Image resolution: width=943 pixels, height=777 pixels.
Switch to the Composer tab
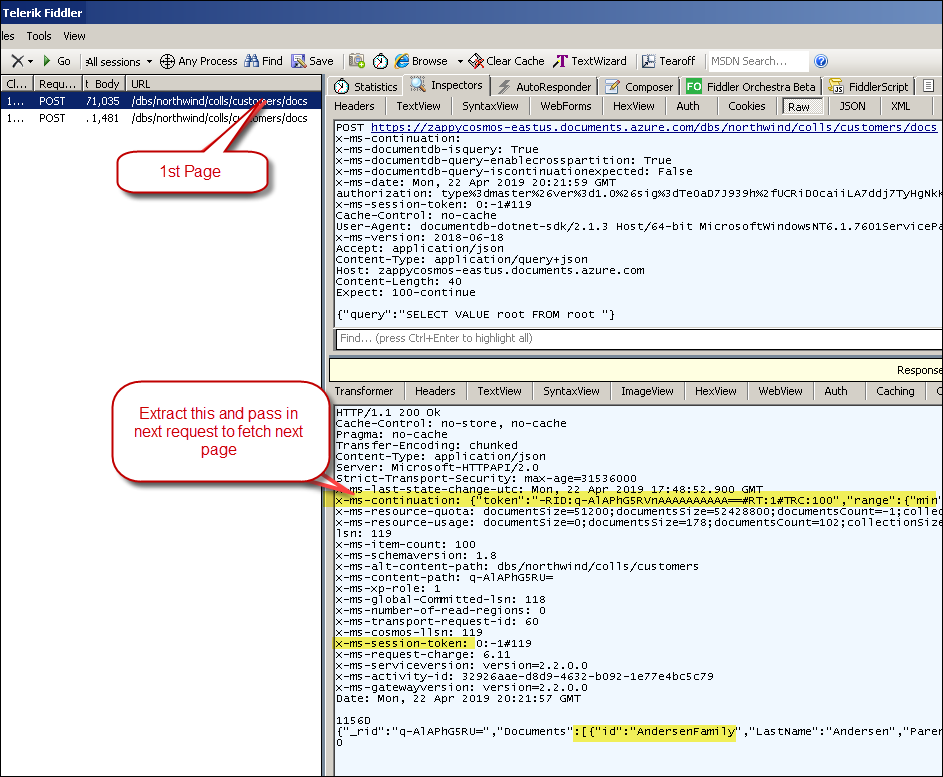click(639, 87)
